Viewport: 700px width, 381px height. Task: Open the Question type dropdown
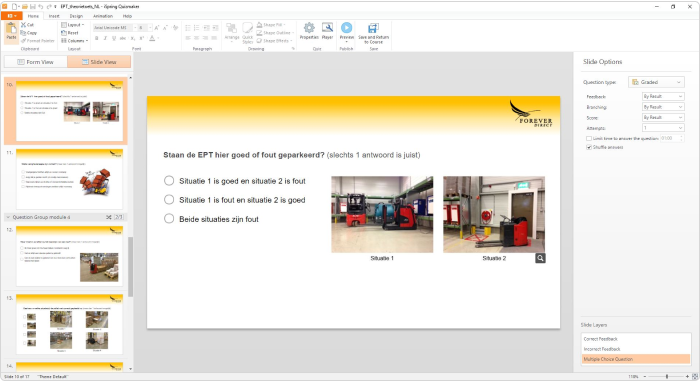[656, 82]
